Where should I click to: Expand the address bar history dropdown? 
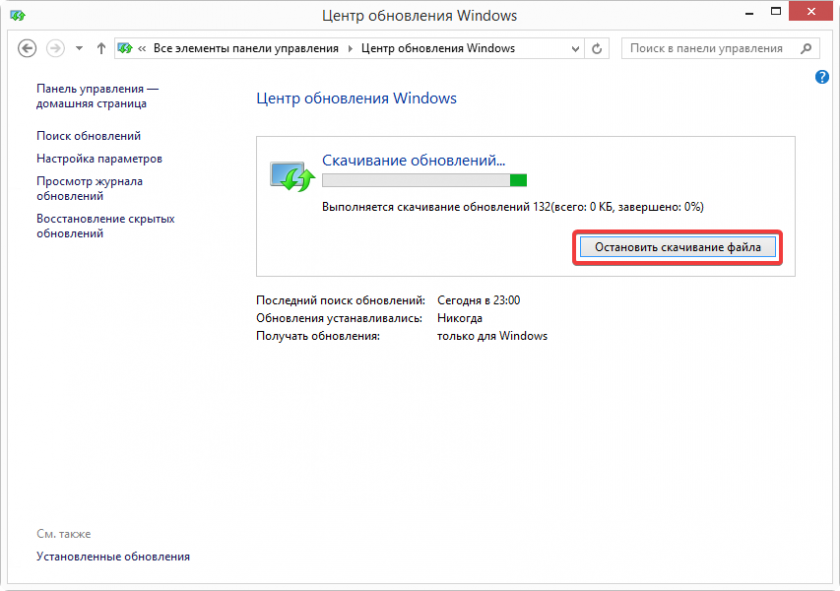coord(573,48)
